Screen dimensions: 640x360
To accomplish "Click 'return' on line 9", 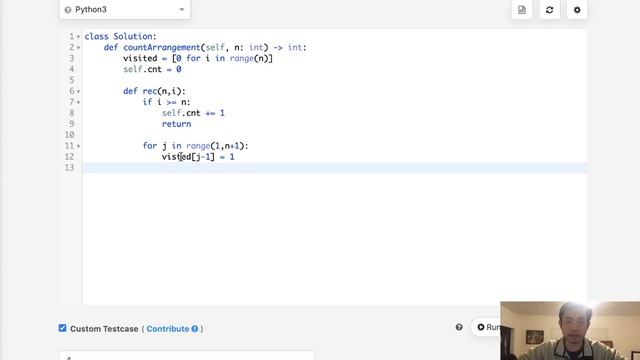I will [176, 124].
